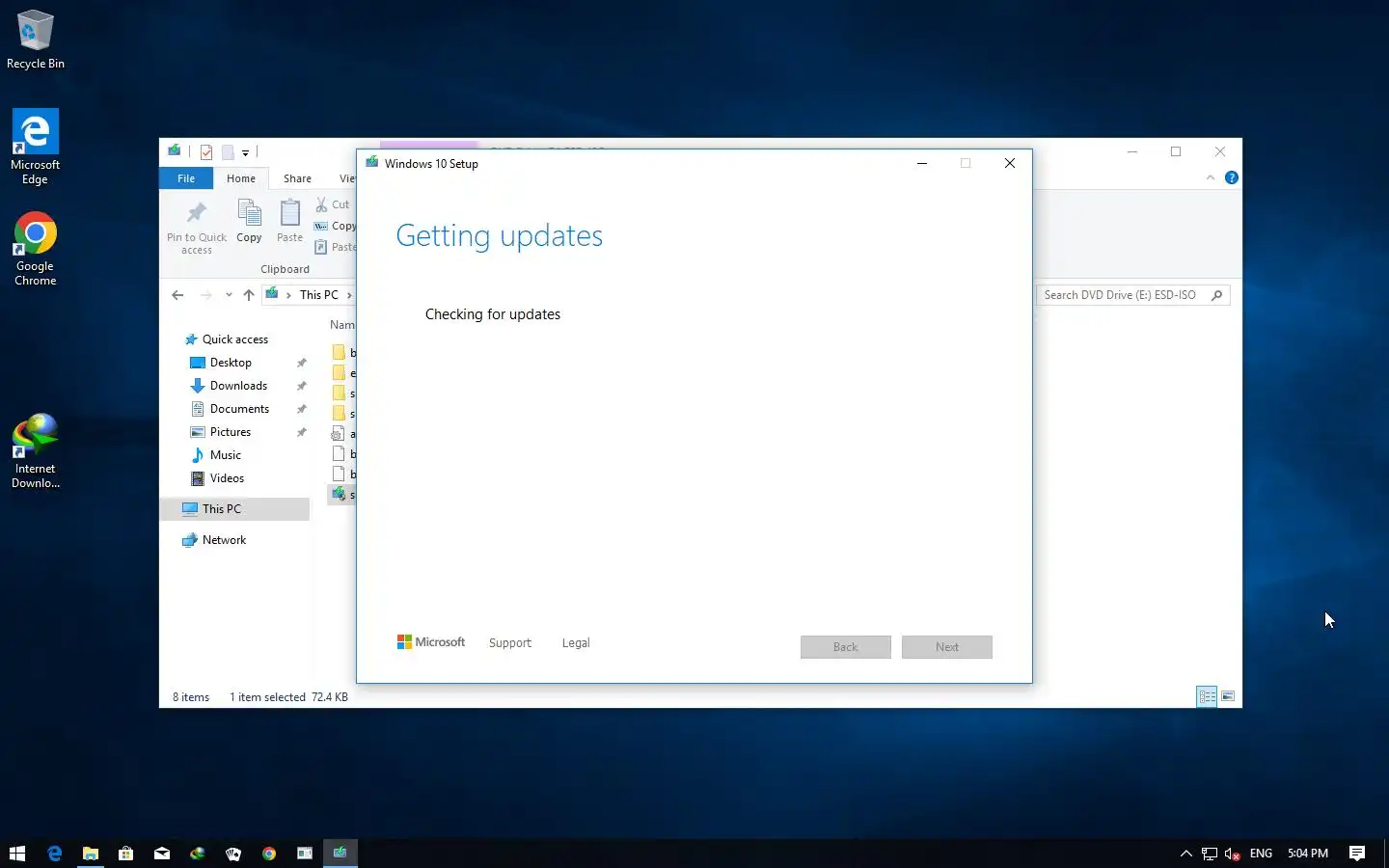
Task: Launch Edge from the taskbar
Action: pos(54,854)
